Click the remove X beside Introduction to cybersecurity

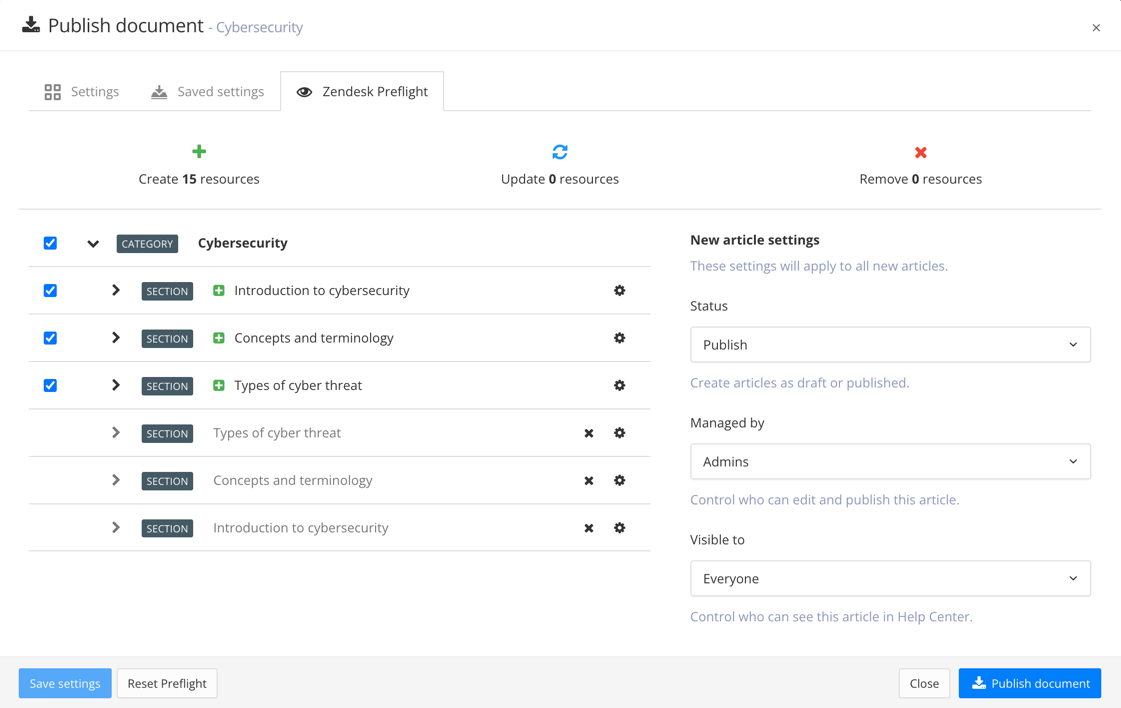click(588, 528)
